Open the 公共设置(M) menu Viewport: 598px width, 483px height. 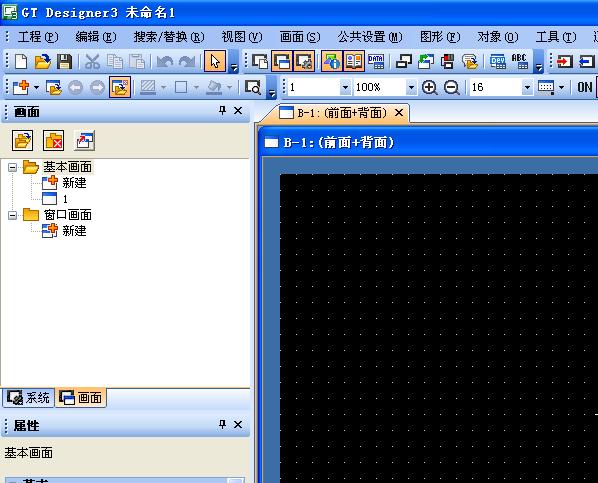pyautogui.click(x=370, y=37)
